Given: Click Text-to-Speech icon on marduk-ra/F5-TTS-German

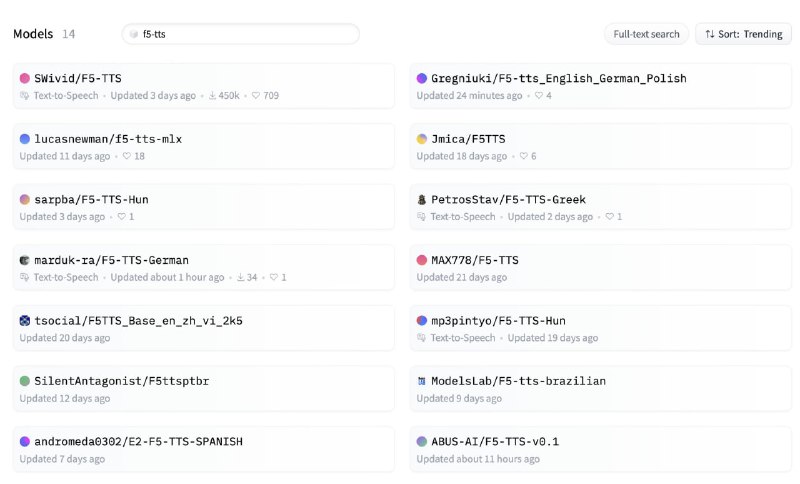Looking at the screenshot, I should (x=24, y=277).
